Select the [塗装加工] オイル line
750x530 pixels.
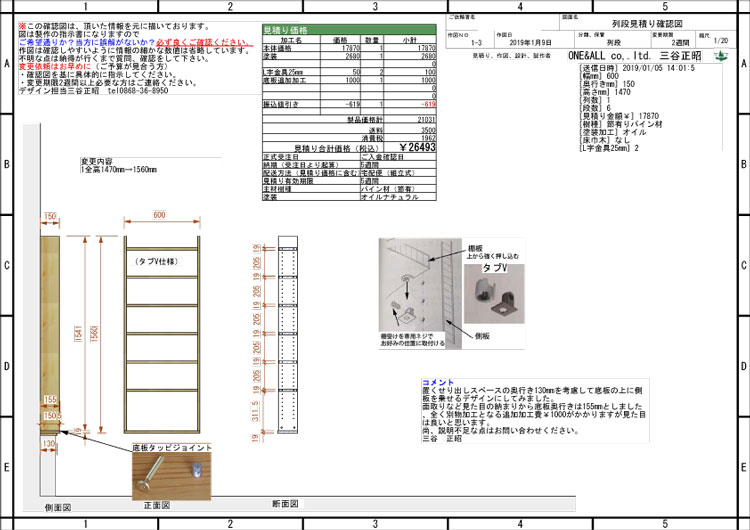tap(613, 132)
